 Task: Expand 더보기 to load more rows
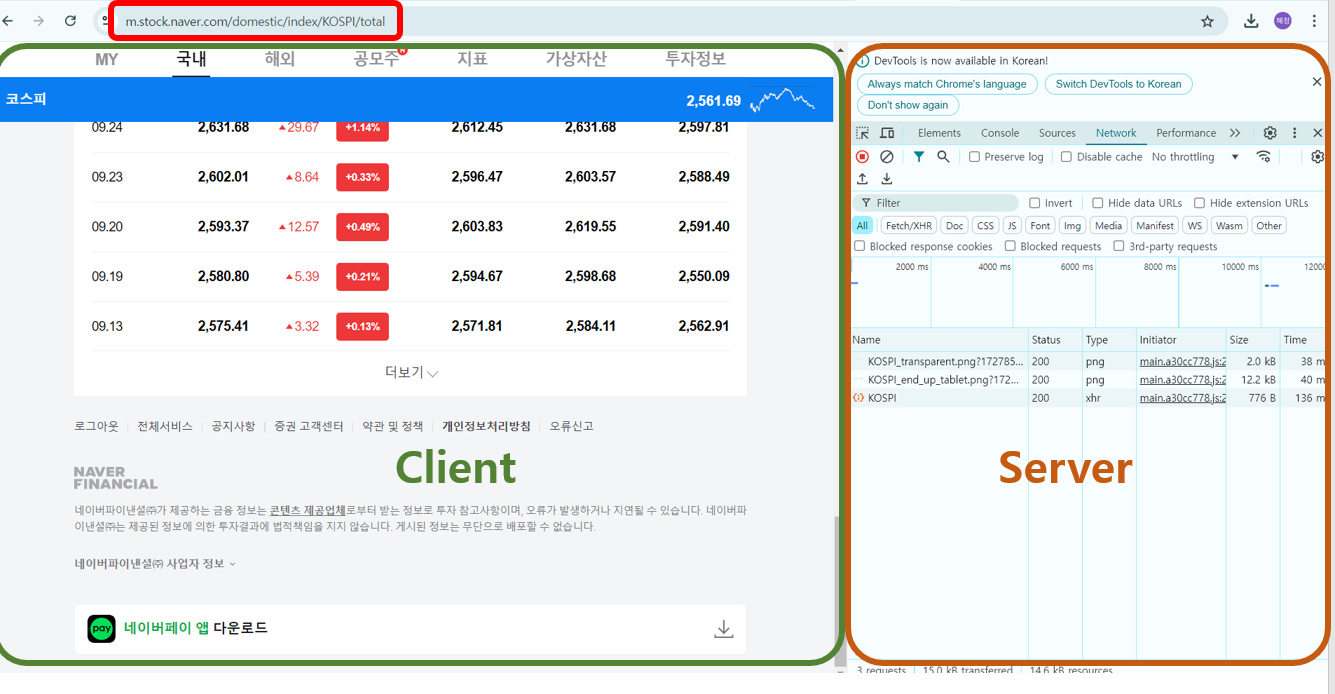pos(412,372)
